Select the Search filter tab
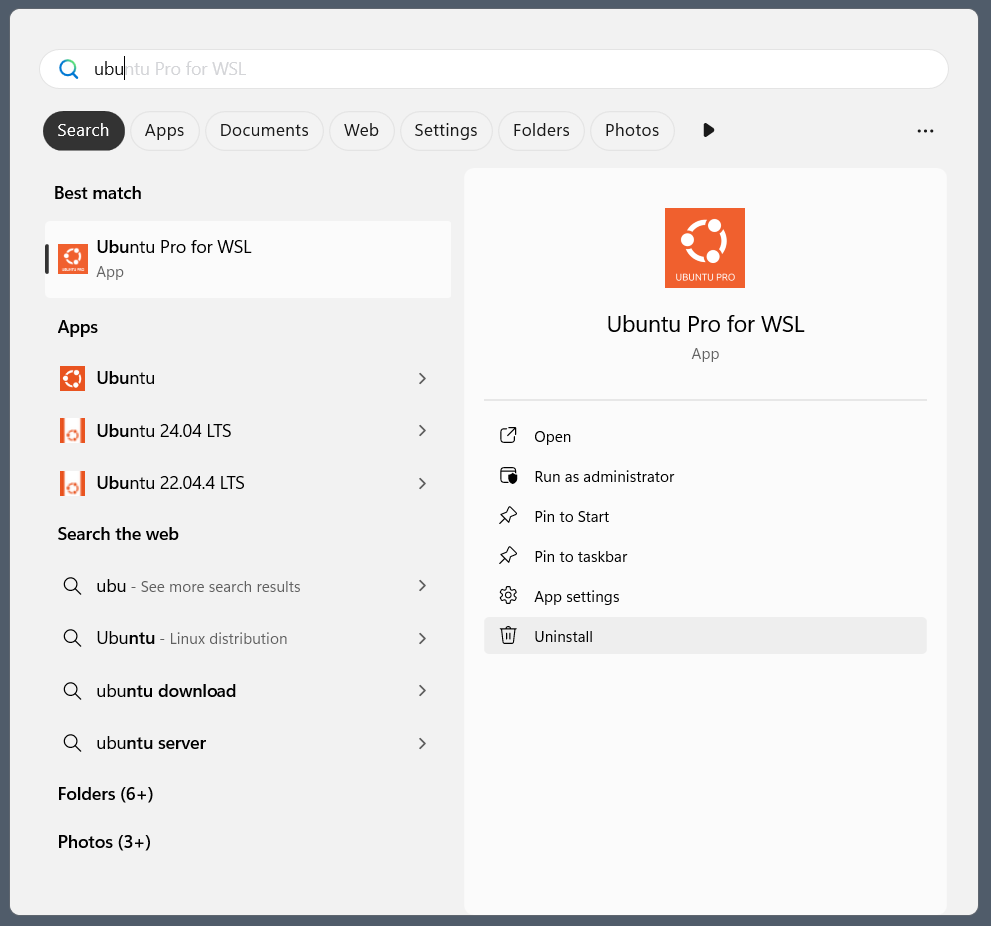Image resolution: width=991 pixels, height=926 pixels. pyautogui.click(x=83, y=131)
